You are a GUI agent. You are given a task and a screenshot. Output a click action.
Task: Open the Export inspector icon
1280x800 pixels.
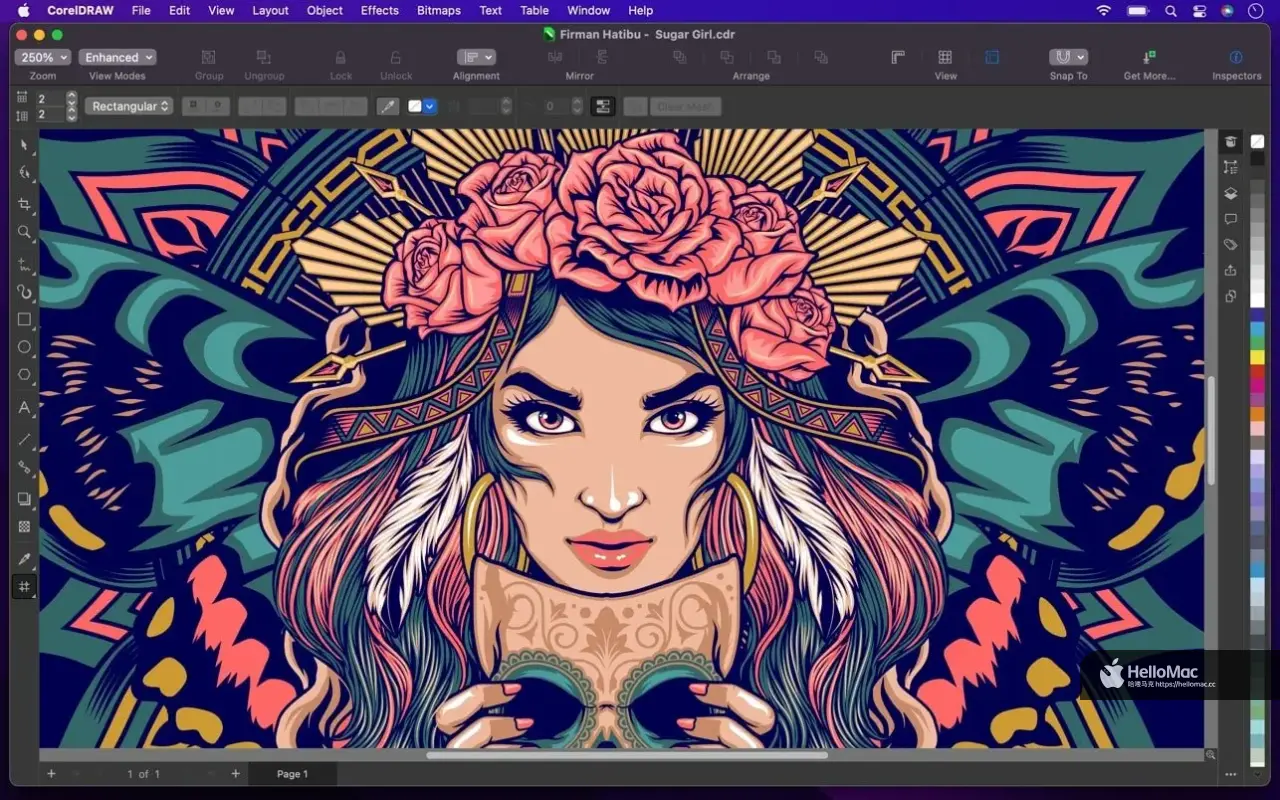point(1231,270)
